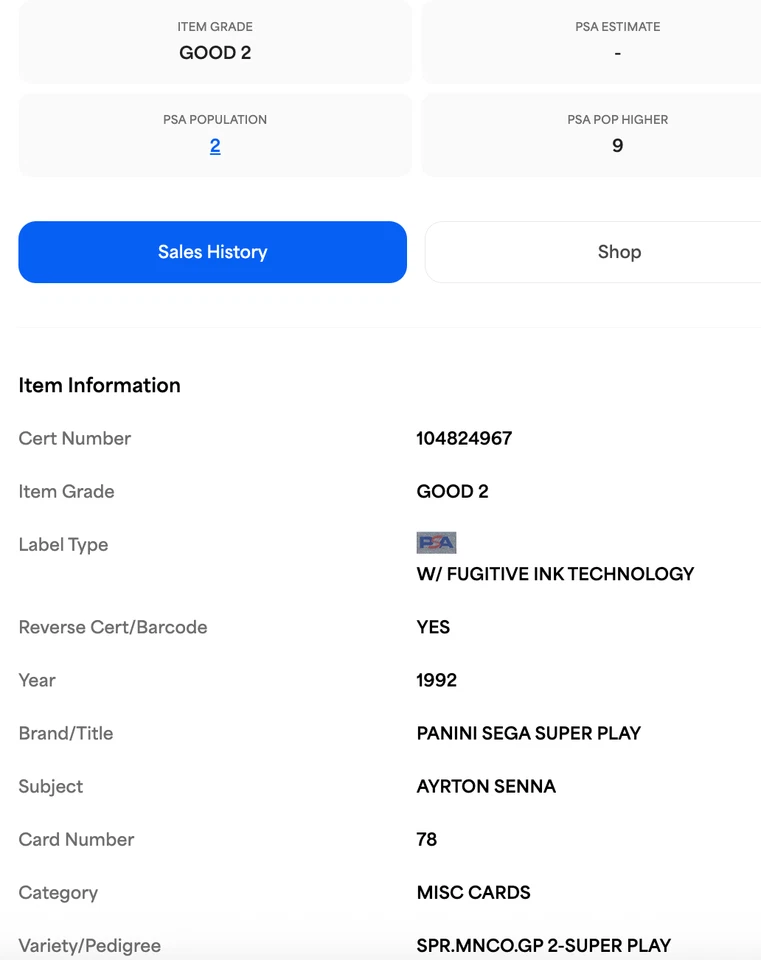761x960 pixels.
Task: Click the year value 1992
Action: 437,680
